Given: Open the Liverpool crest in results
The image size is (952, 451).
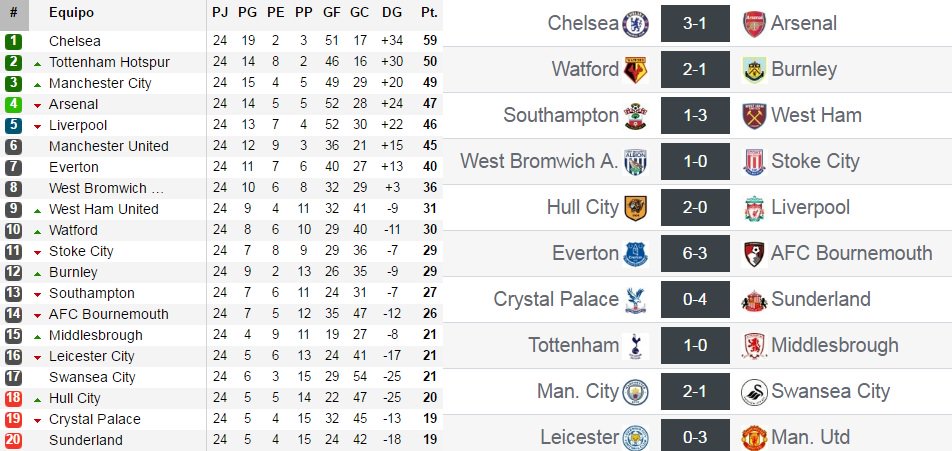Looking at the screenshot, I should 754,208.
